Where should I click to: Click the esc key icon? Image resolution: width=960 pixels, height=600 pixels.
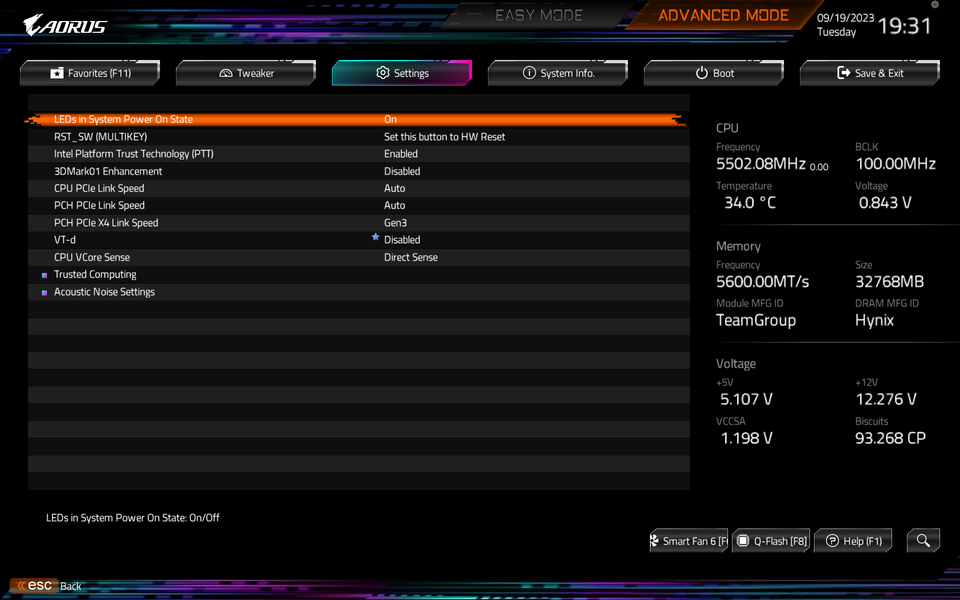pyautogui.click(x=34, y=585)
